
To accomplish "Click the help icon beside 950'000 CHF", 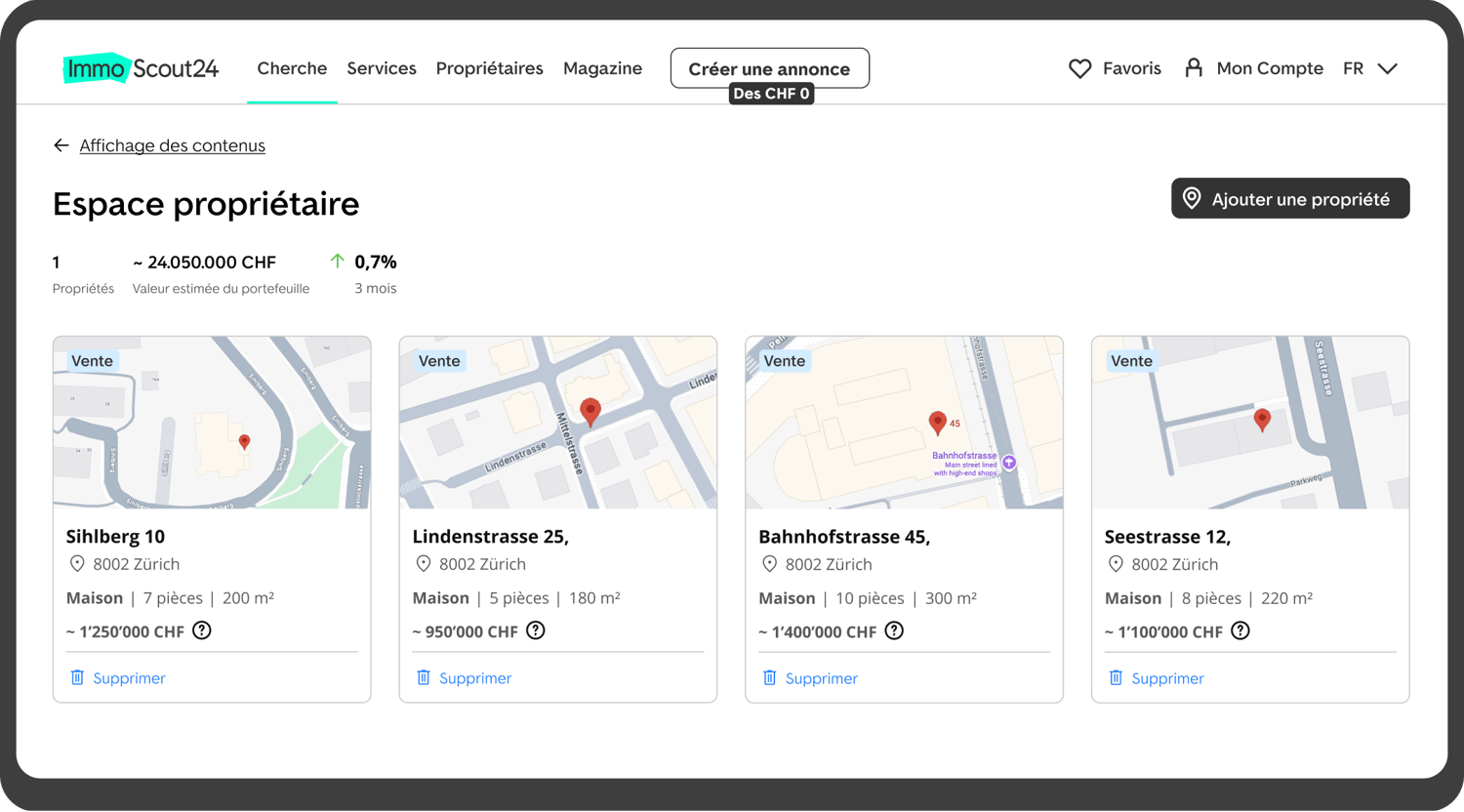I will tap(536, 630).
